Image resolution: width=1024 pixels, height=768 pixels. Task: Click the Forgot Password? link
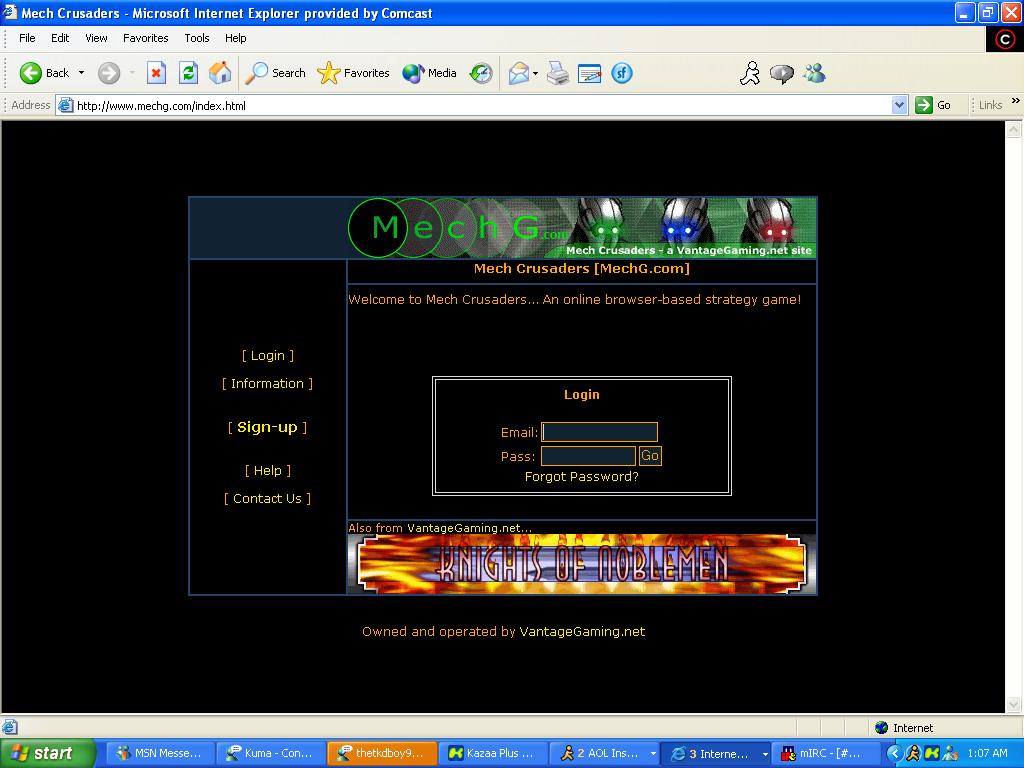point(582,477)
